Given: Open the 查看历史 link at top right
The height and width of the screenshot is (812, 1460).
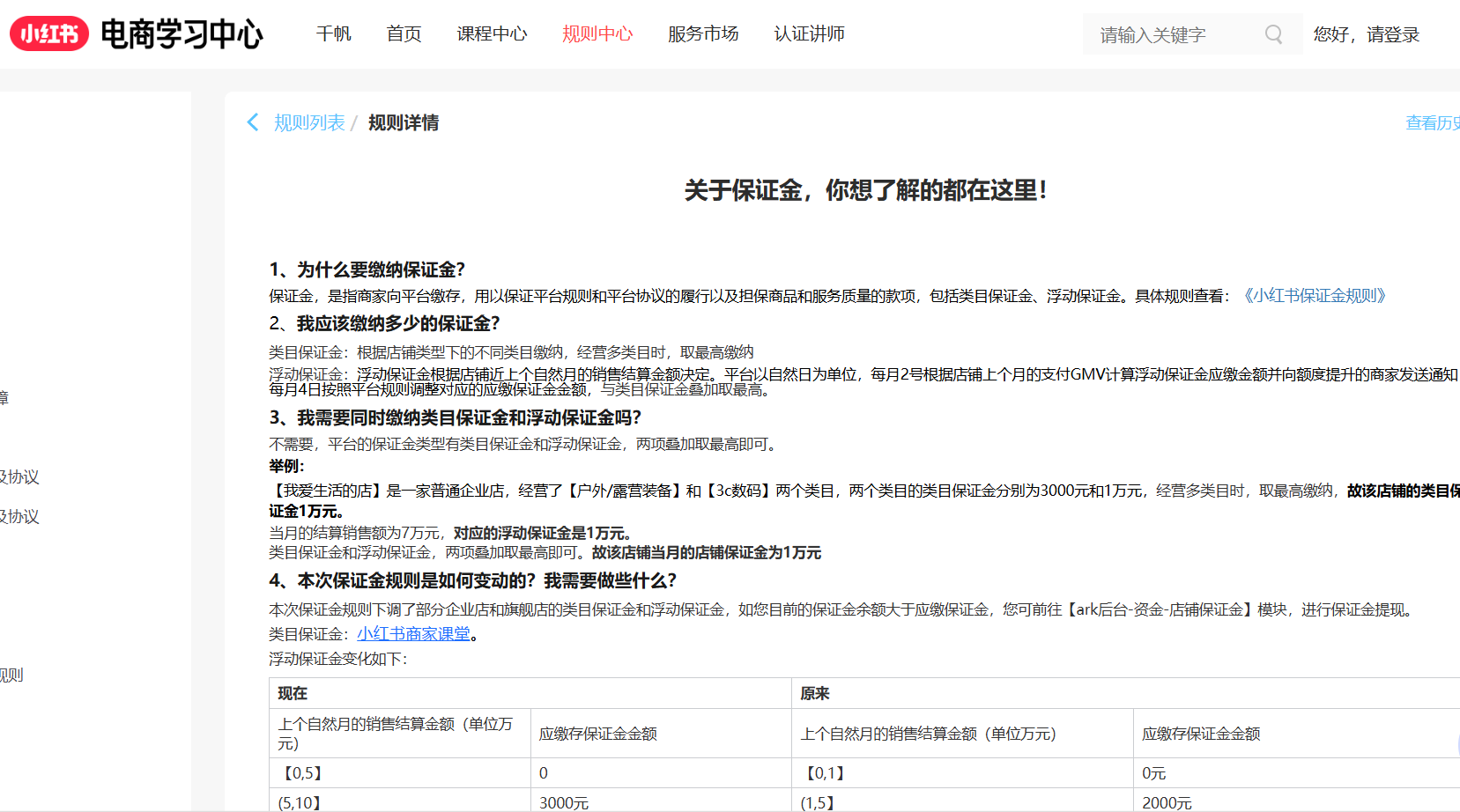Looking at the screenshot, I should (x=1433, y=122).
